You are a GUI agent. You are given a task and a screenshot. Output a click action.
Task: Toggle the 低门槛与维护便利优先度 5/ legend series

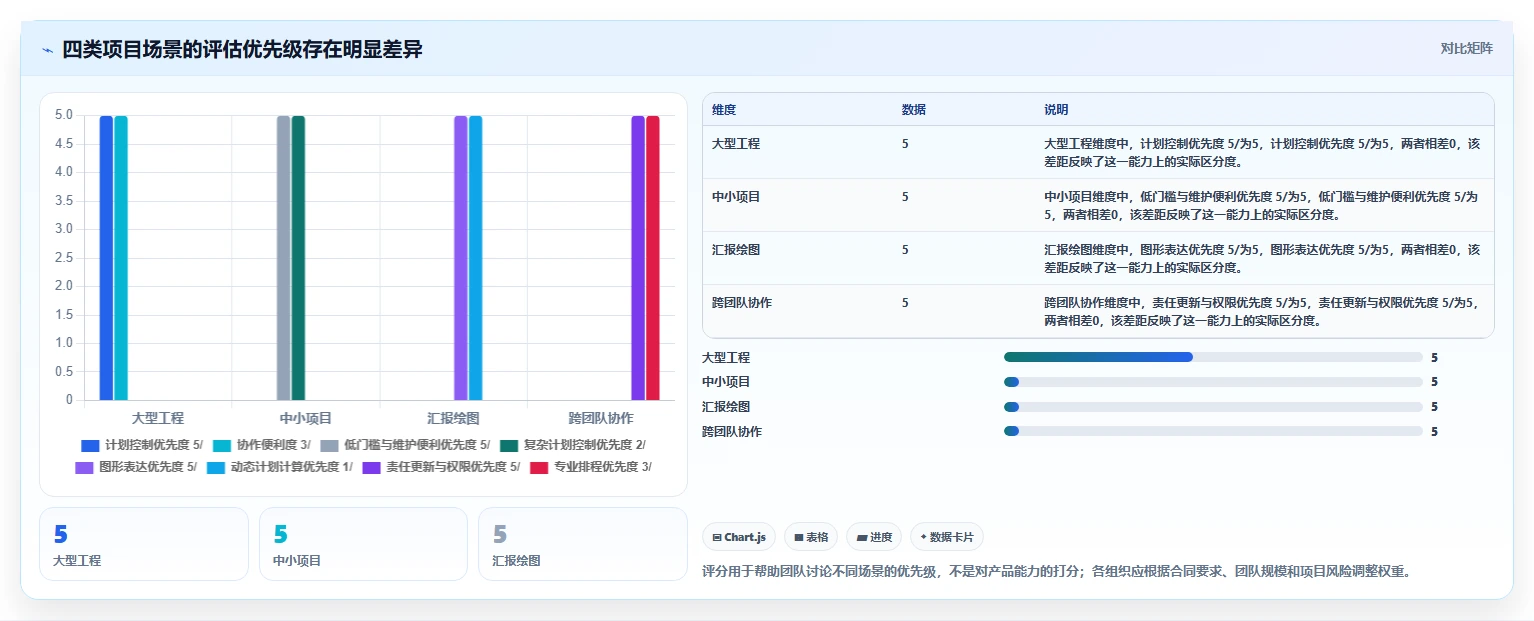(405, 445)
